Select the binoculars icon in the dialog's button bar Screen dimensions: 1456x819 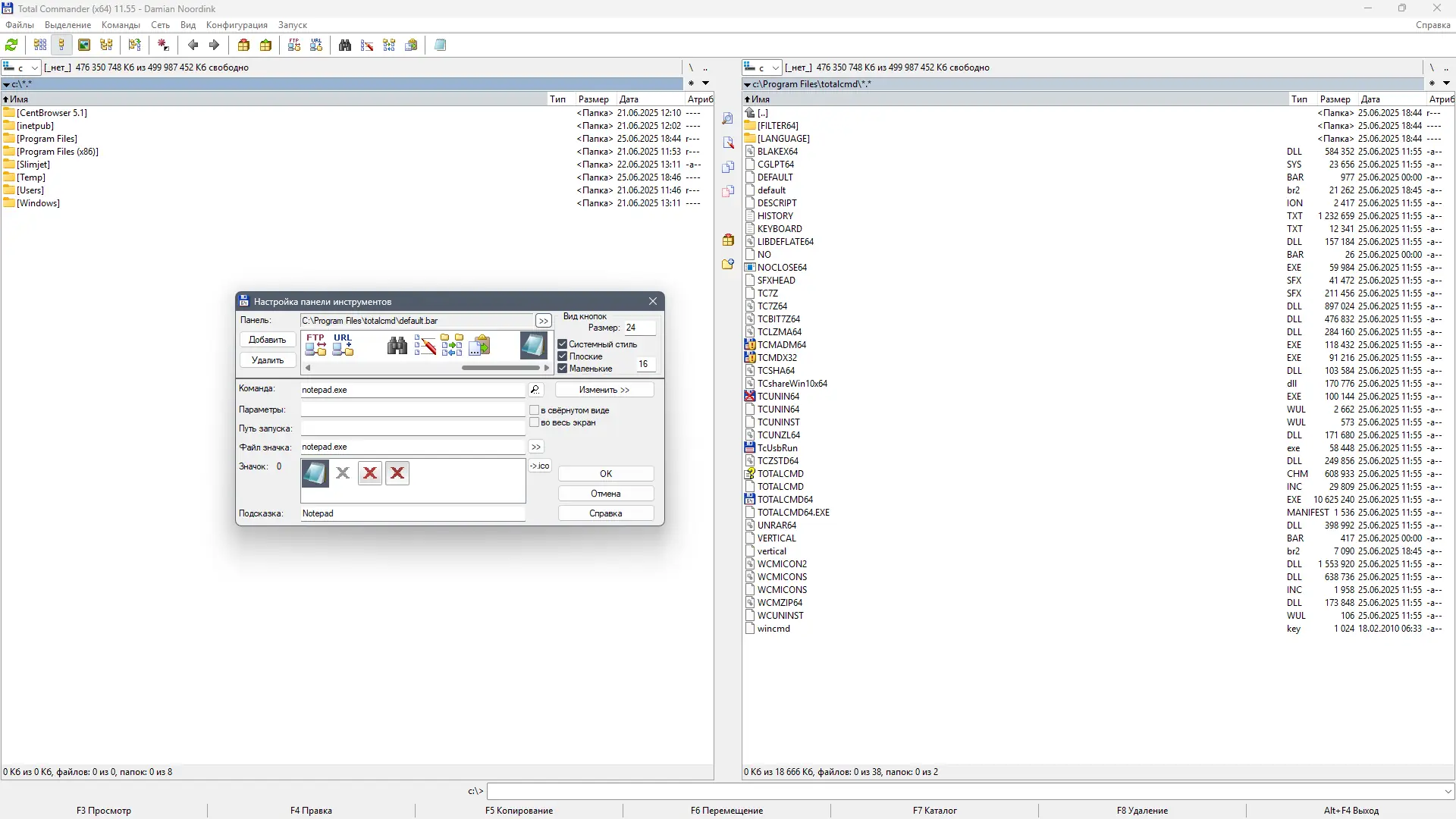[x=397, y=346]
